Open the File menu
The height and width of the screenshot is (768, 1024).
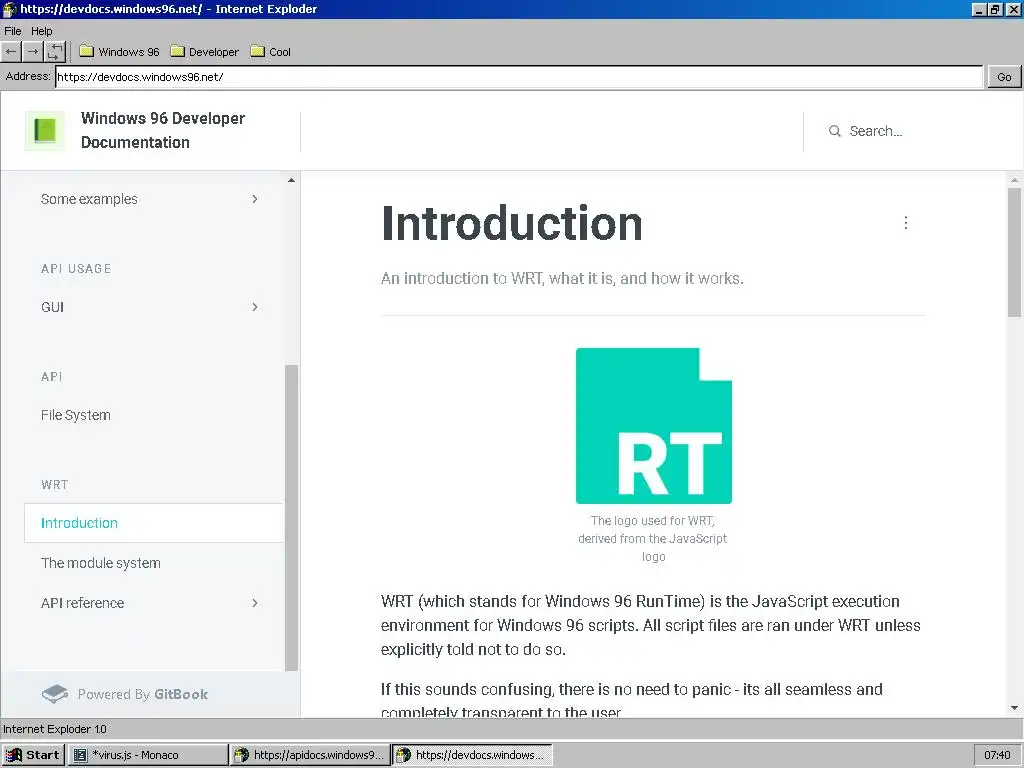[x=12, y=31]
